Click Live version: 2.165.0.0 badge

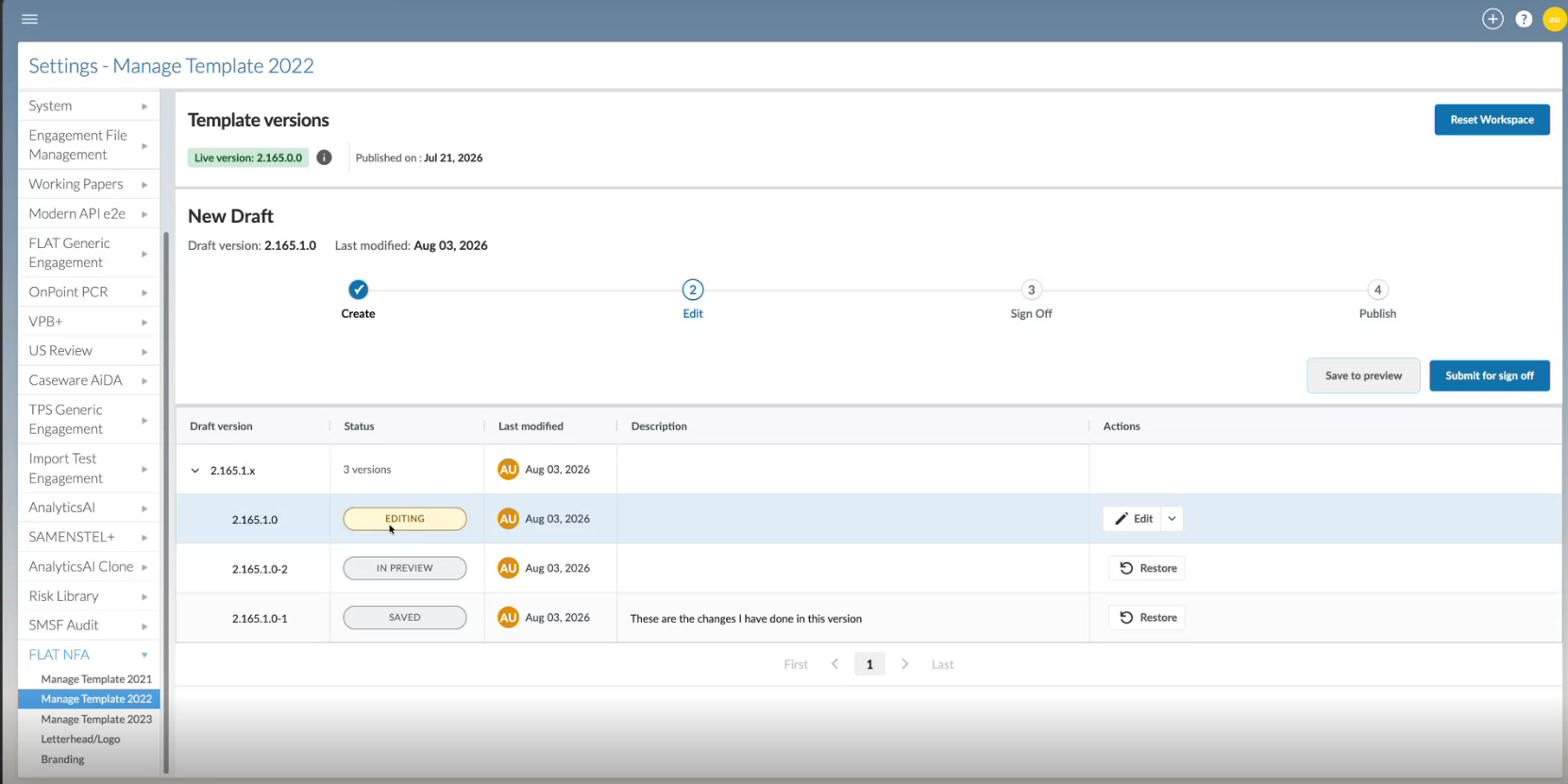click(x=248, y=158)
